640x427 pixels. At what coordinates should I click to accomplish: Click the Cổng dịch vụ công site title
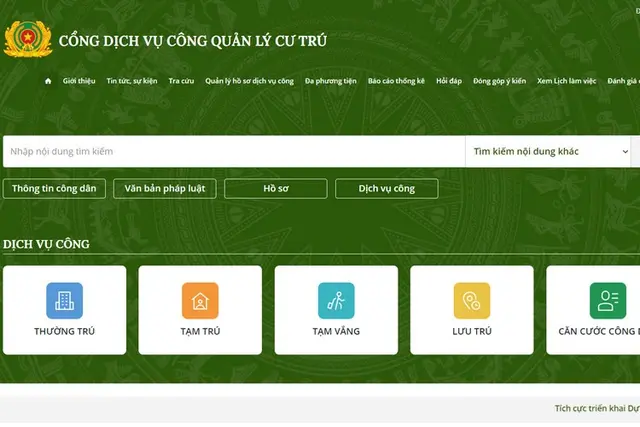(193, 41)
